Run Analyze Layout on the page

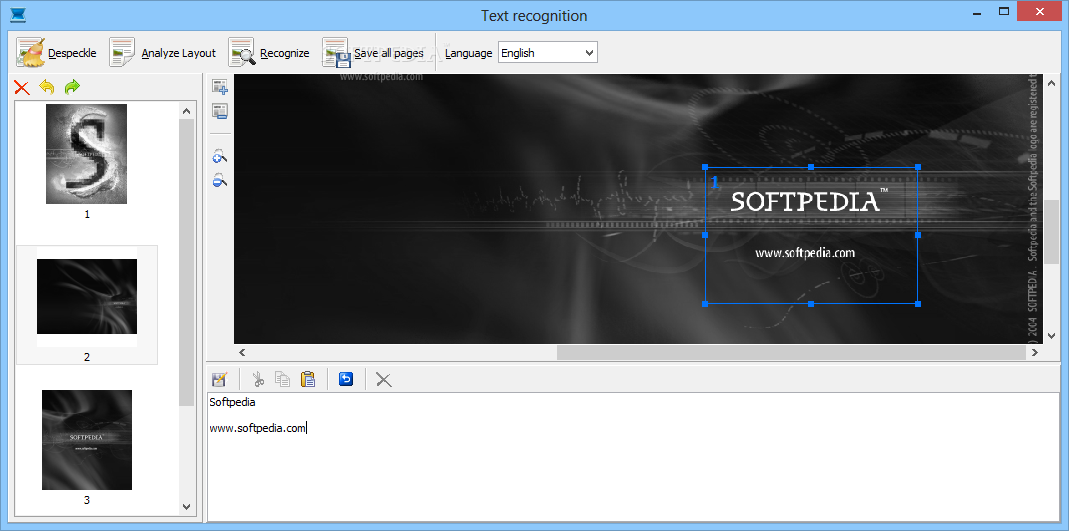pyautogui.click(x=162, y=53)
